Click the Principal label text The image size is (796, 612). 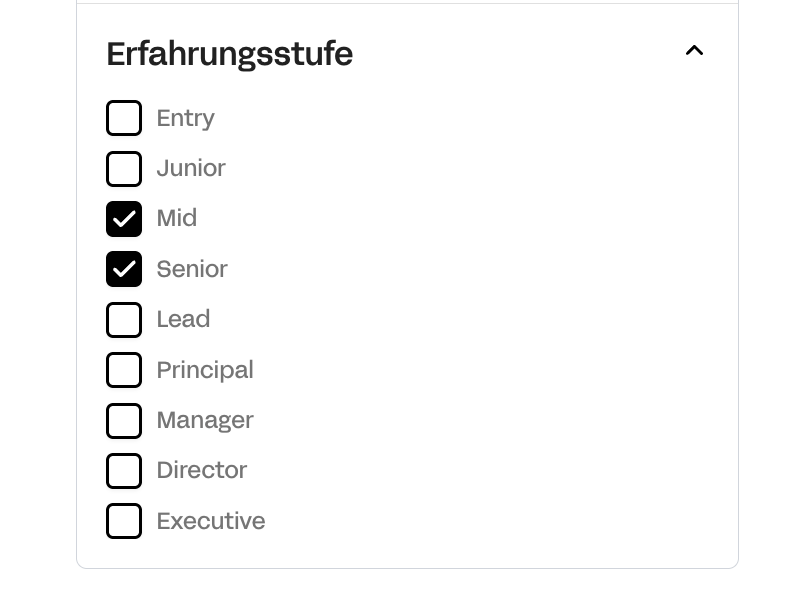point(205,370)
